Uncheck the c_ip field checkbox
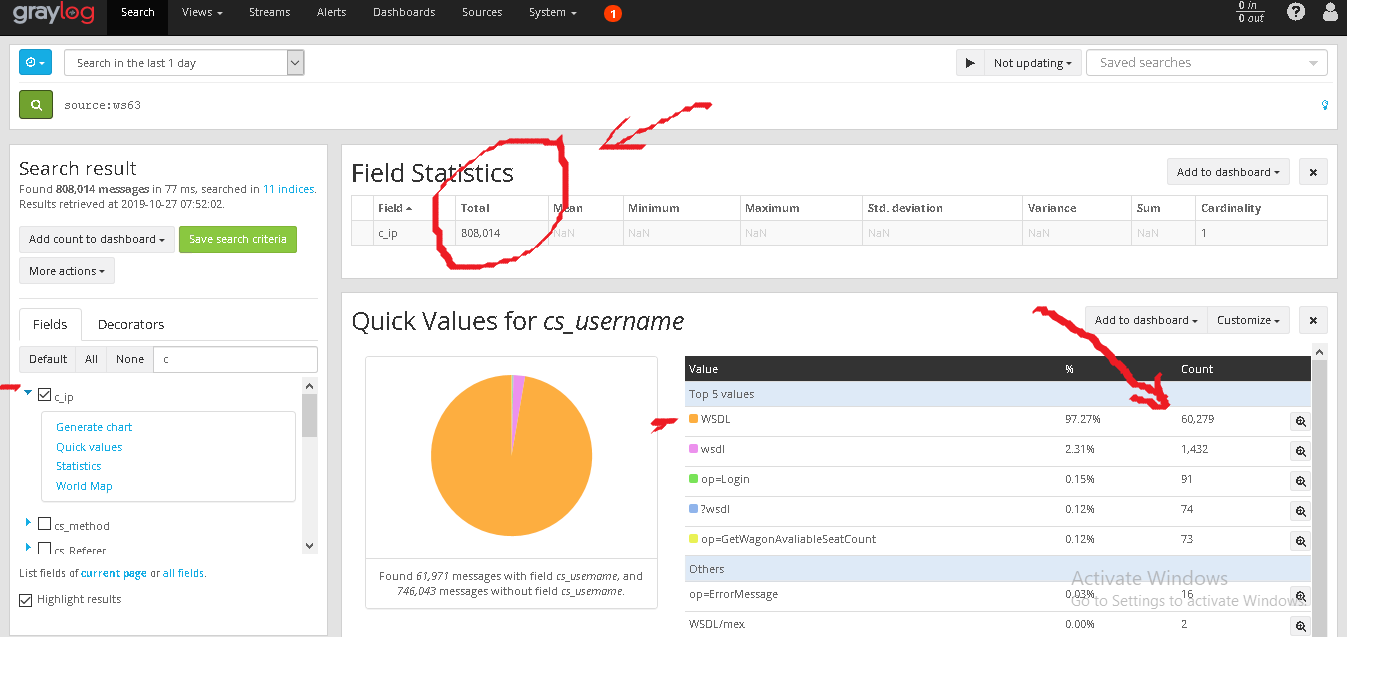 44,396
